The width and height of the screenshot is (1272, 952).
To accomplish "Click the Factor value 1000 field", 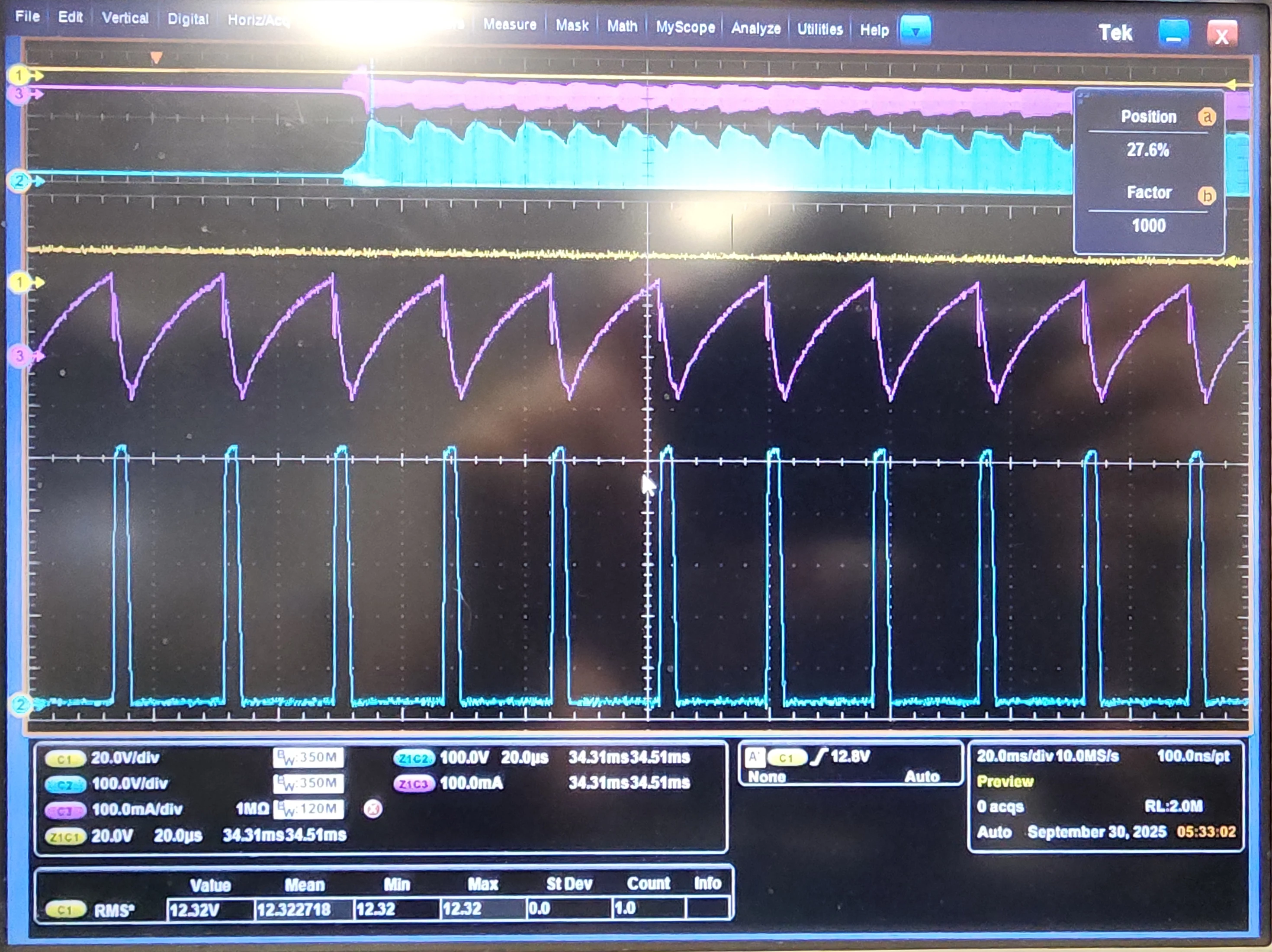I will [1148, 225].
